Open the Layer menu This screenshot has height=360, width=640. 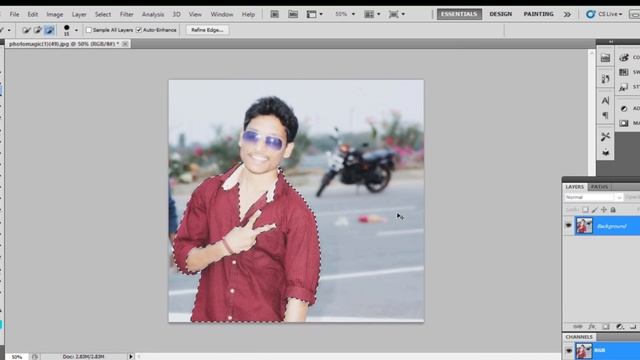pos(79,14)
